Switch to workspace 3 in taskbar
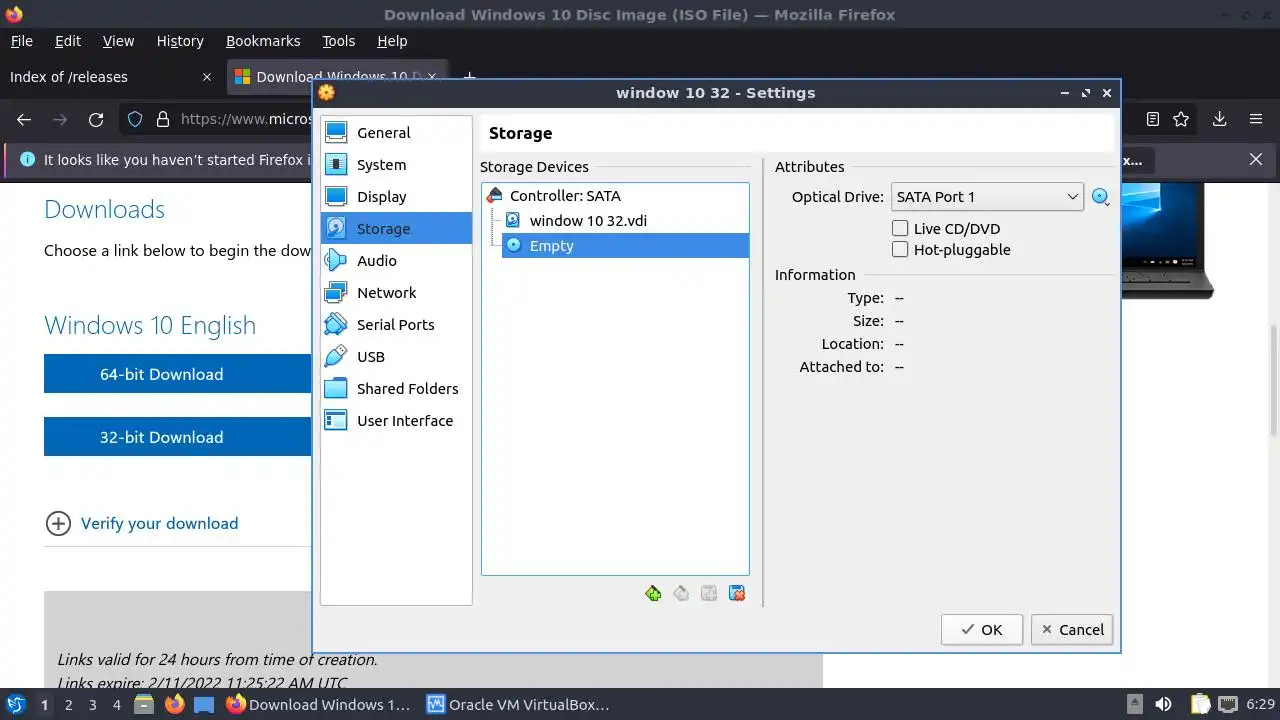This screenshot has width=1280, height=720. (x=92, y=705)
